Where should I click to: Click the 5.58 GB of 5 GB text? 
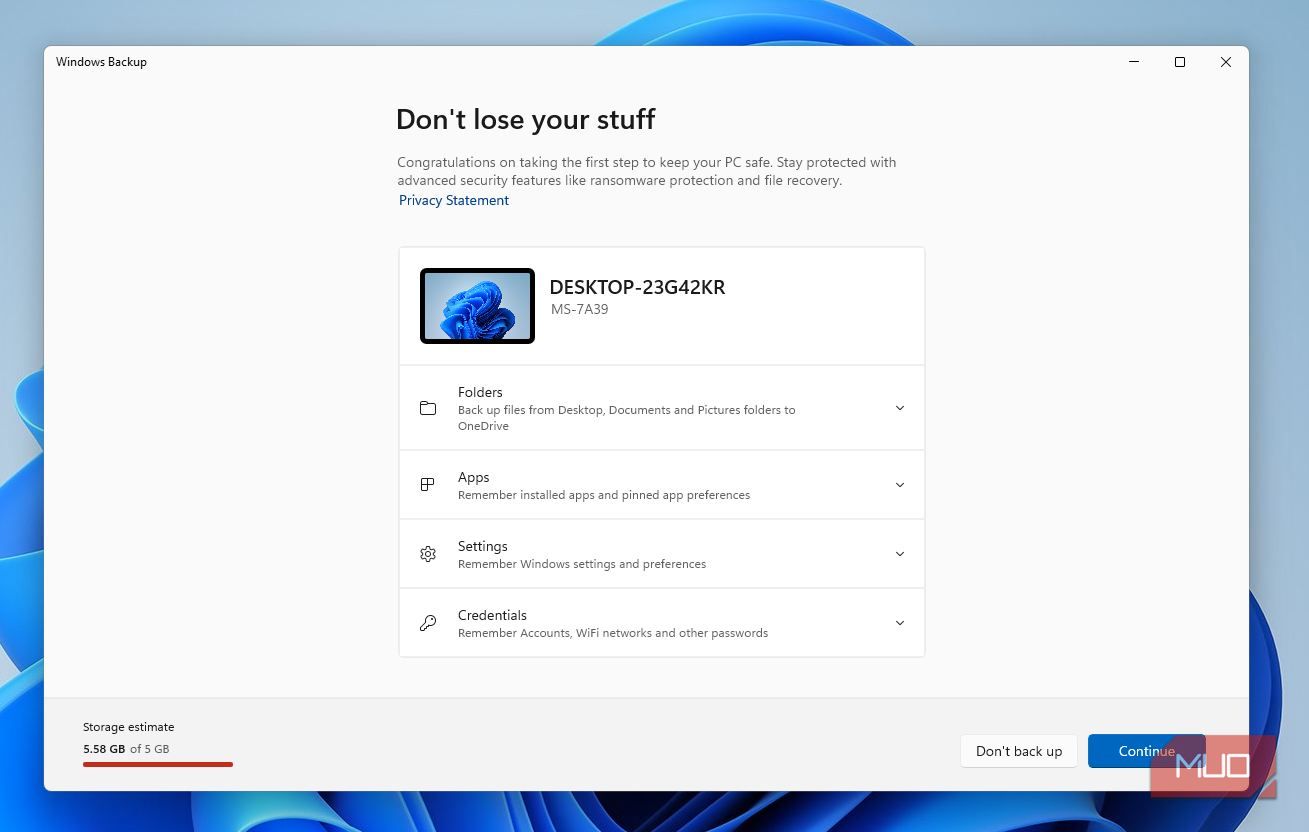[x=126, y=749]
